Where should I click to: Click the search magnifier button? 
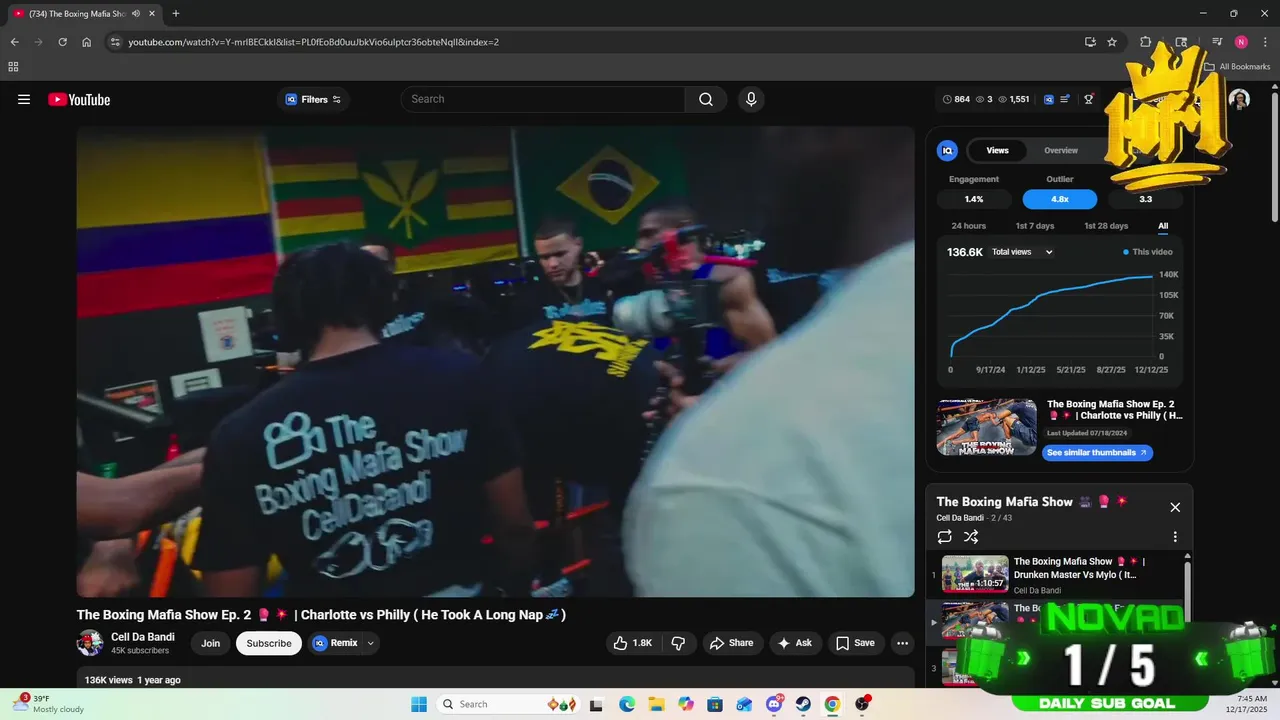706,99
